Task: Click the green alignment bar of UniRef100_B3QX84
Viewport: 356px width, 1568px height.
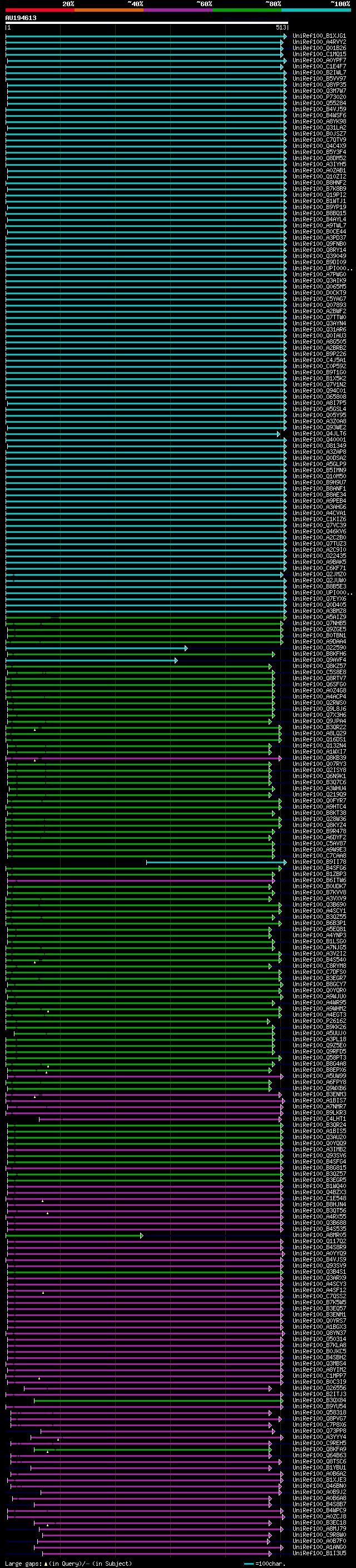Action: point(158,1401)
